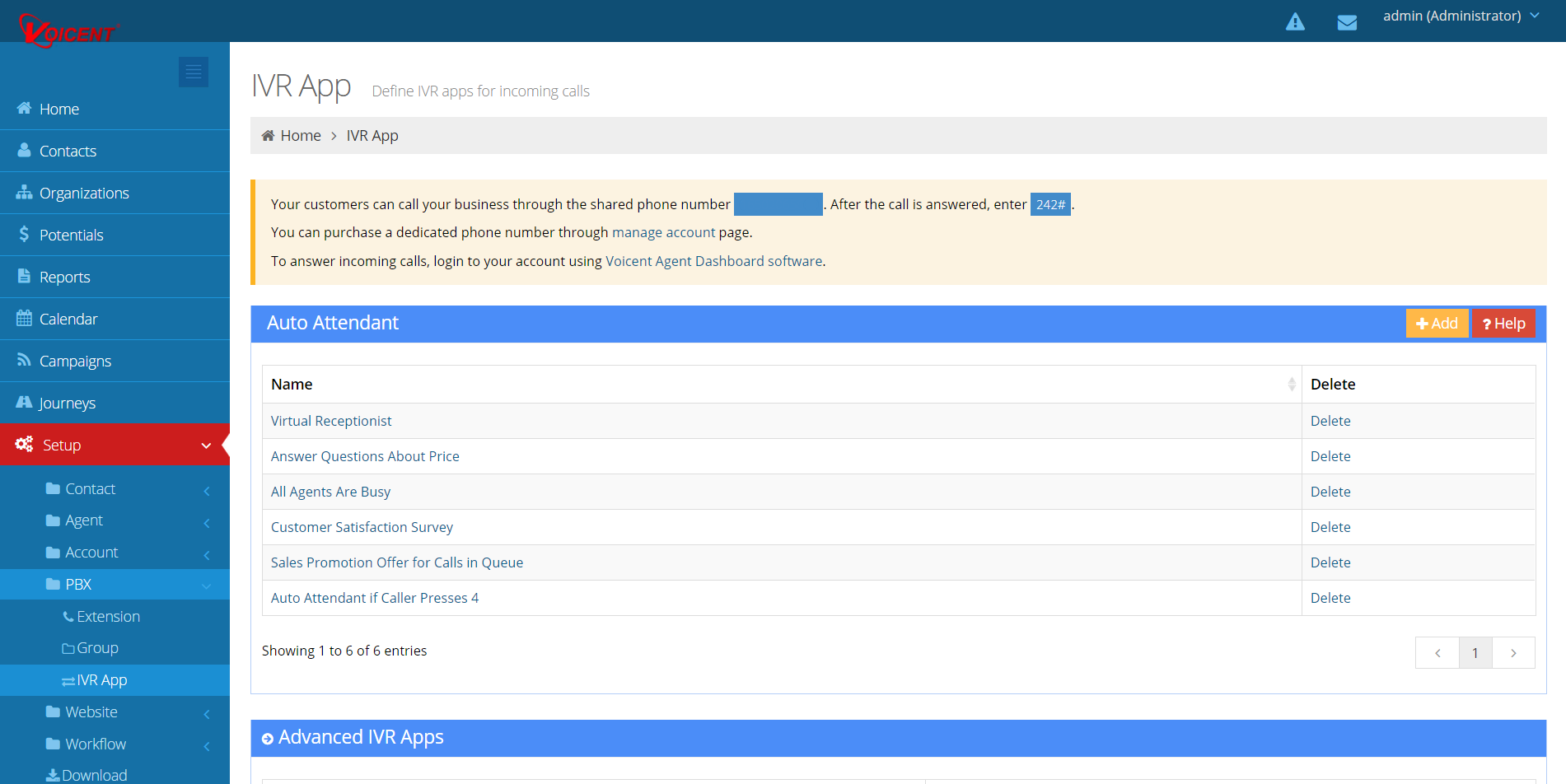Screen dimensions: 1566x784
Task: Open Campaigns from the sidebar
Action: (75, 361)
